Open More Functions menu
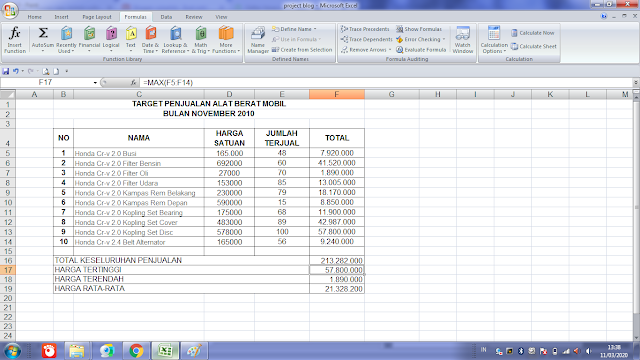The image size is (640, 360). point(226,40)
